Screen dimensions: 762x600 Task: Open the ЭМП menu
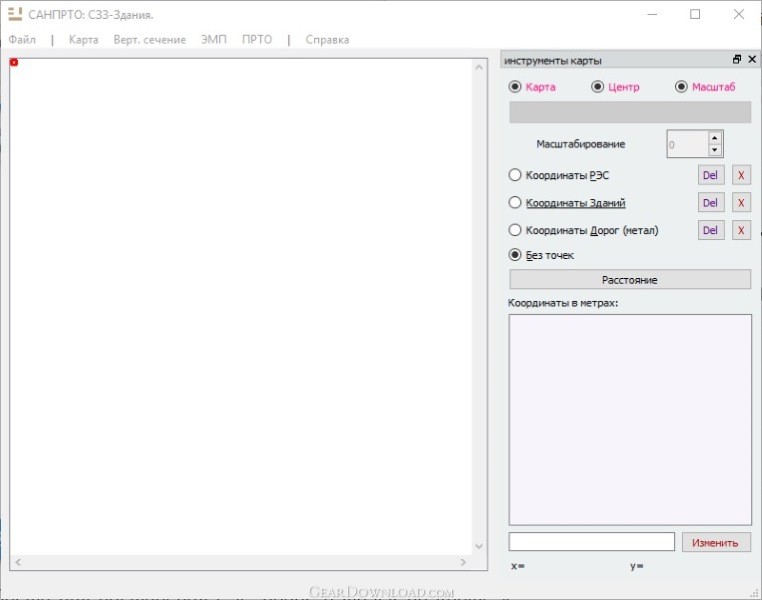tap(214, 39)
